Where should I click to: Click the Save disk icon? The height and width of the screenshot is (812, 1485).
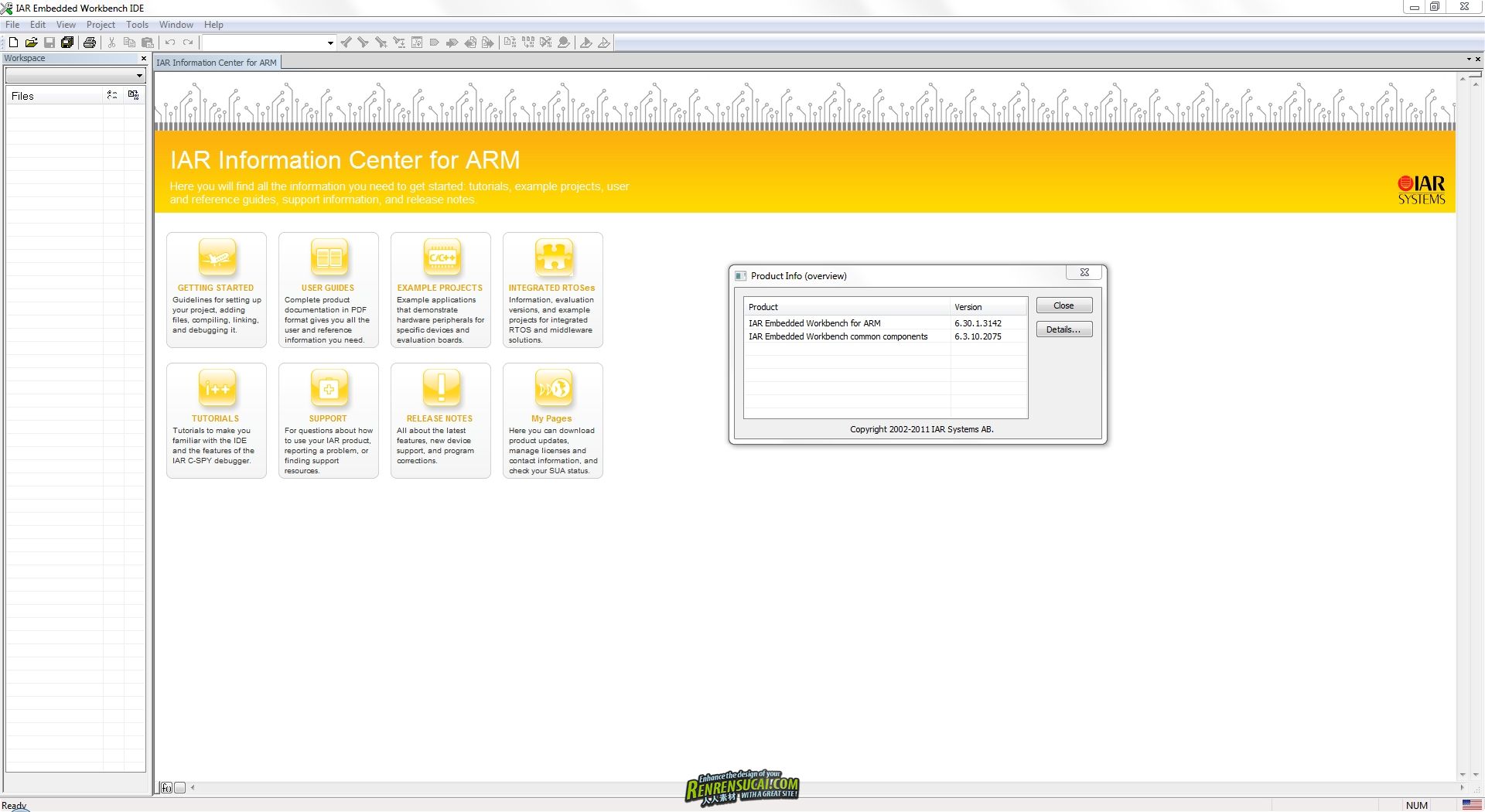coord(49,43)
